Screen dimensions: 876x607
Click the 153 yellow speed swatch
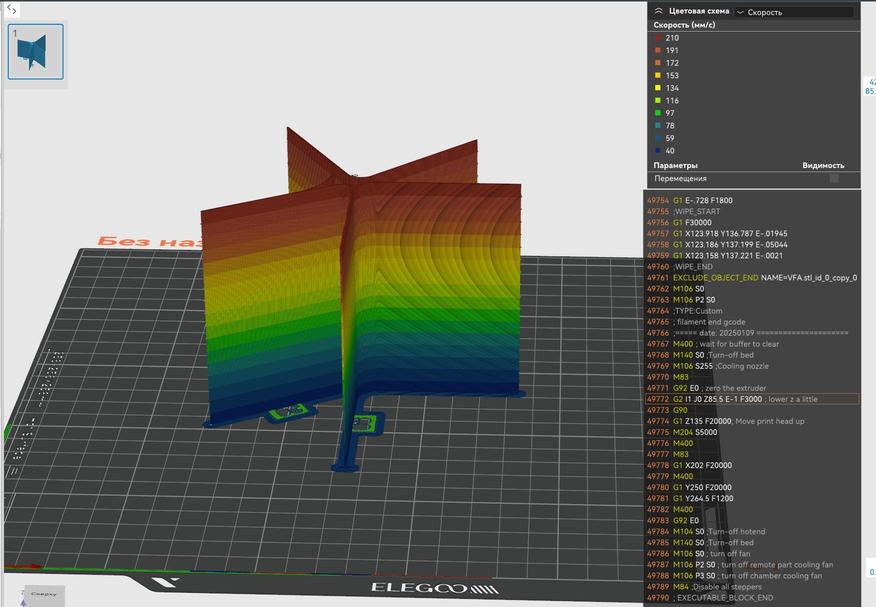click(x=657, y=75)
